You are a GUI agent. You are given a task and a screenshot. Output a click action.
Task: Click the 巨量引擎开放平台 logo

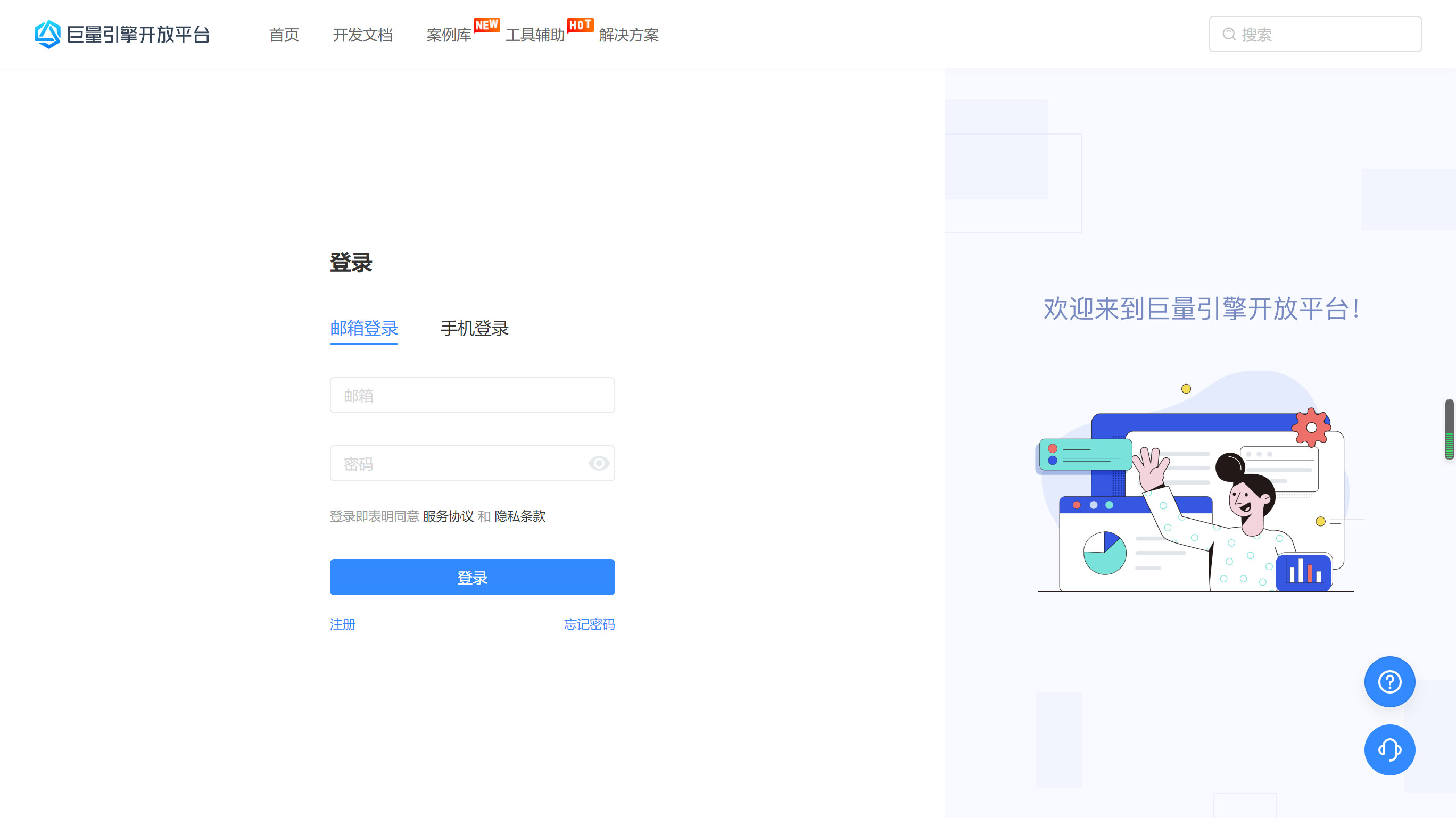point(122,35)
